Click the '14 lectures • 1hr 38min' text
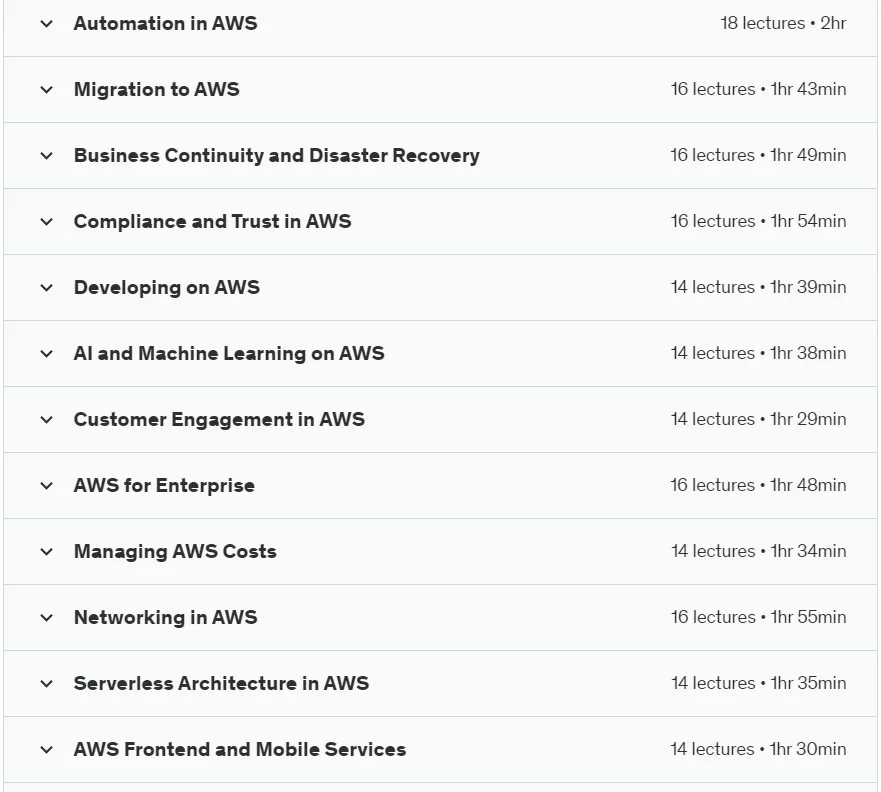This screenshot has height=792, width=881. point(759,353)
